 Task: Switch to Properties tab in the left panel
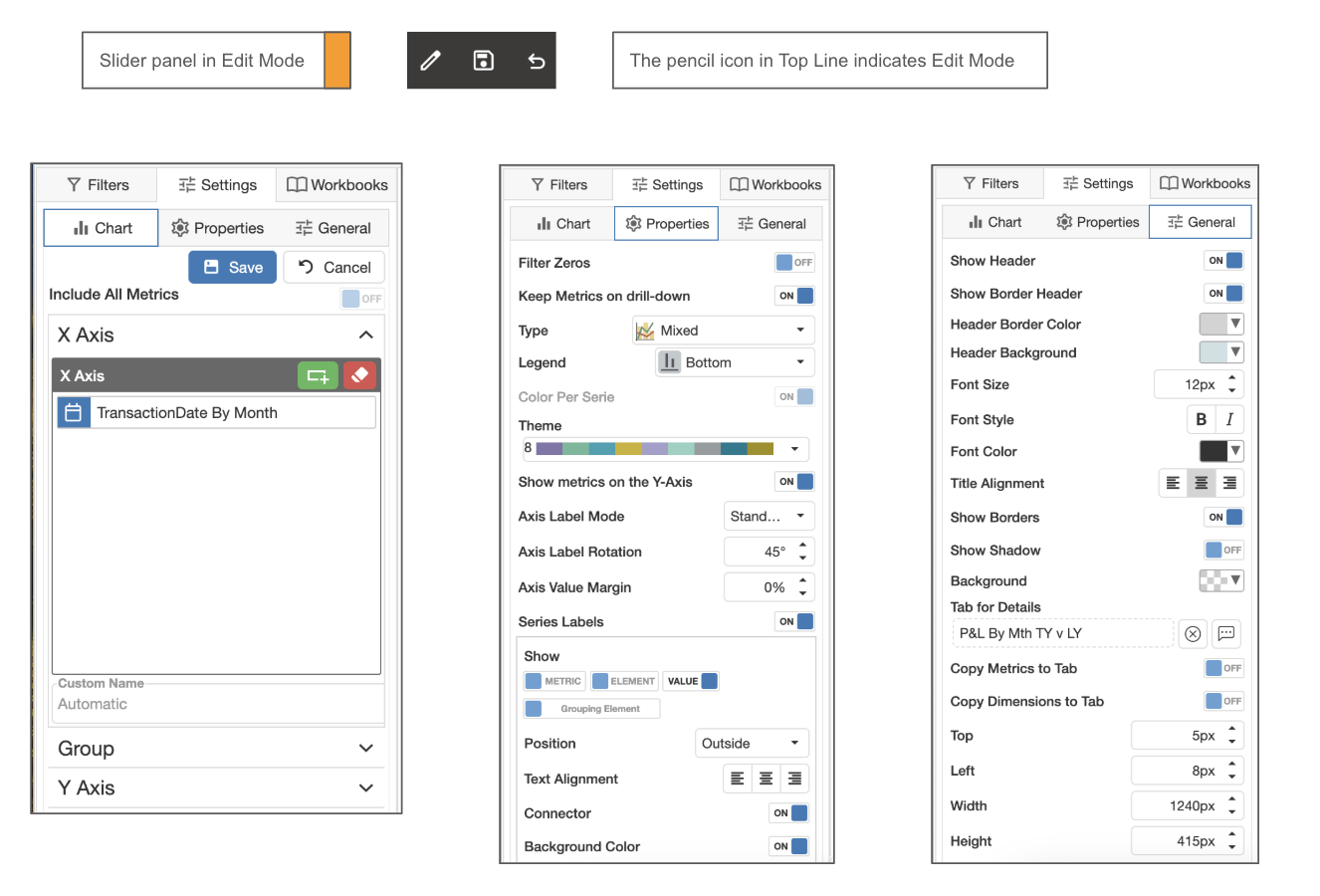pyautogui.click(x=217, y=228)
